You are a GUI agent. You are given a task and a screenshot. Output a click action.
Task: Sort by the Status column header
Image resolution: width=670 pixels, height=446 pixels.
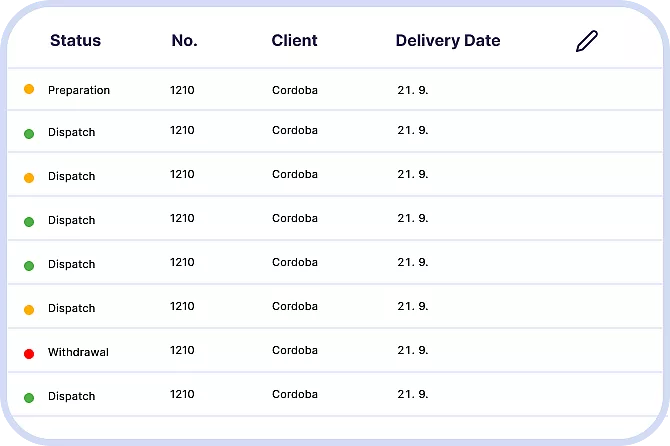[75, 41]
